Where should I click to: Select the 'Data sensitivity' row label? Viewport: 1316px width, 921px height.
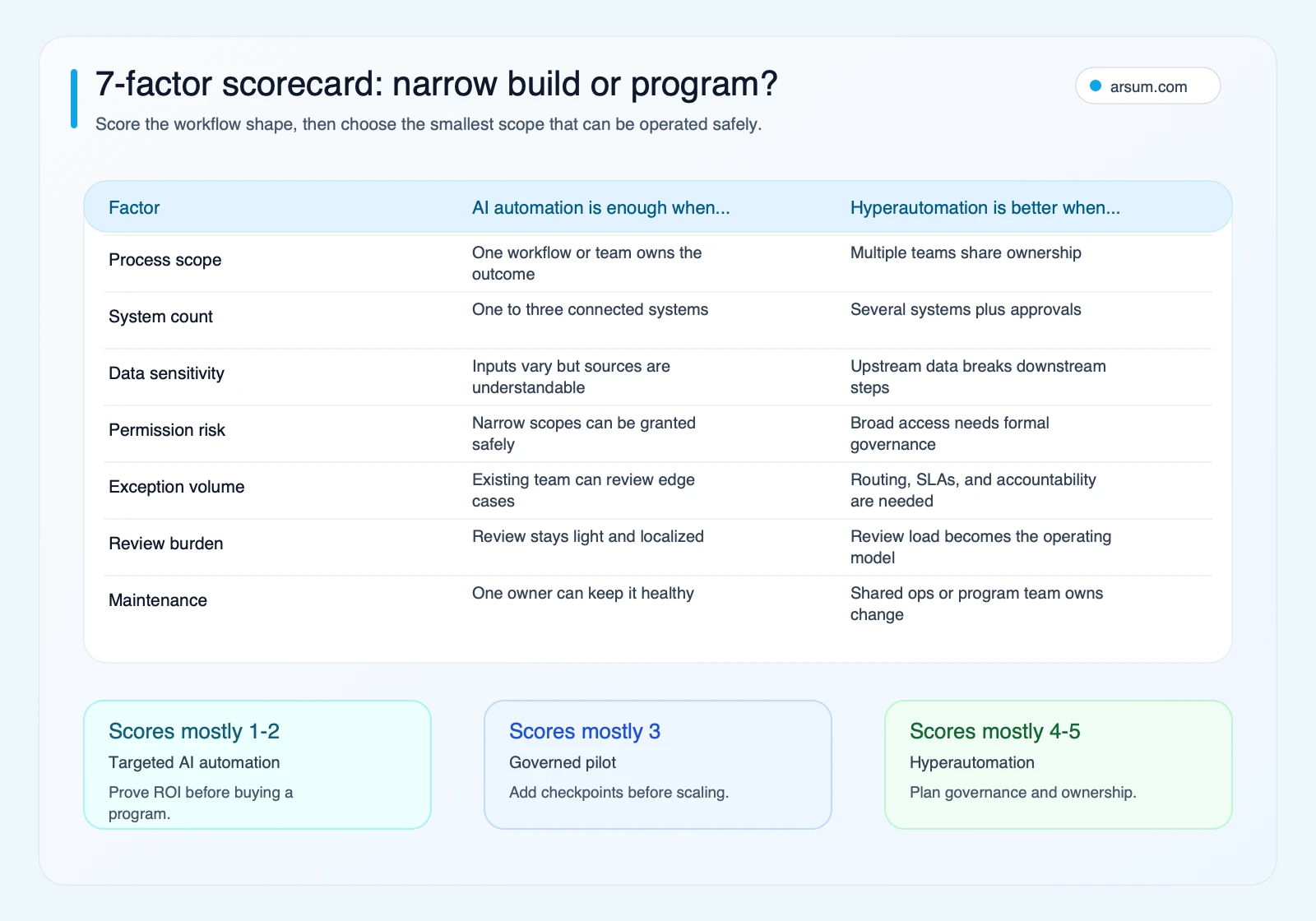pyautogui.click(x=166, y=373)
